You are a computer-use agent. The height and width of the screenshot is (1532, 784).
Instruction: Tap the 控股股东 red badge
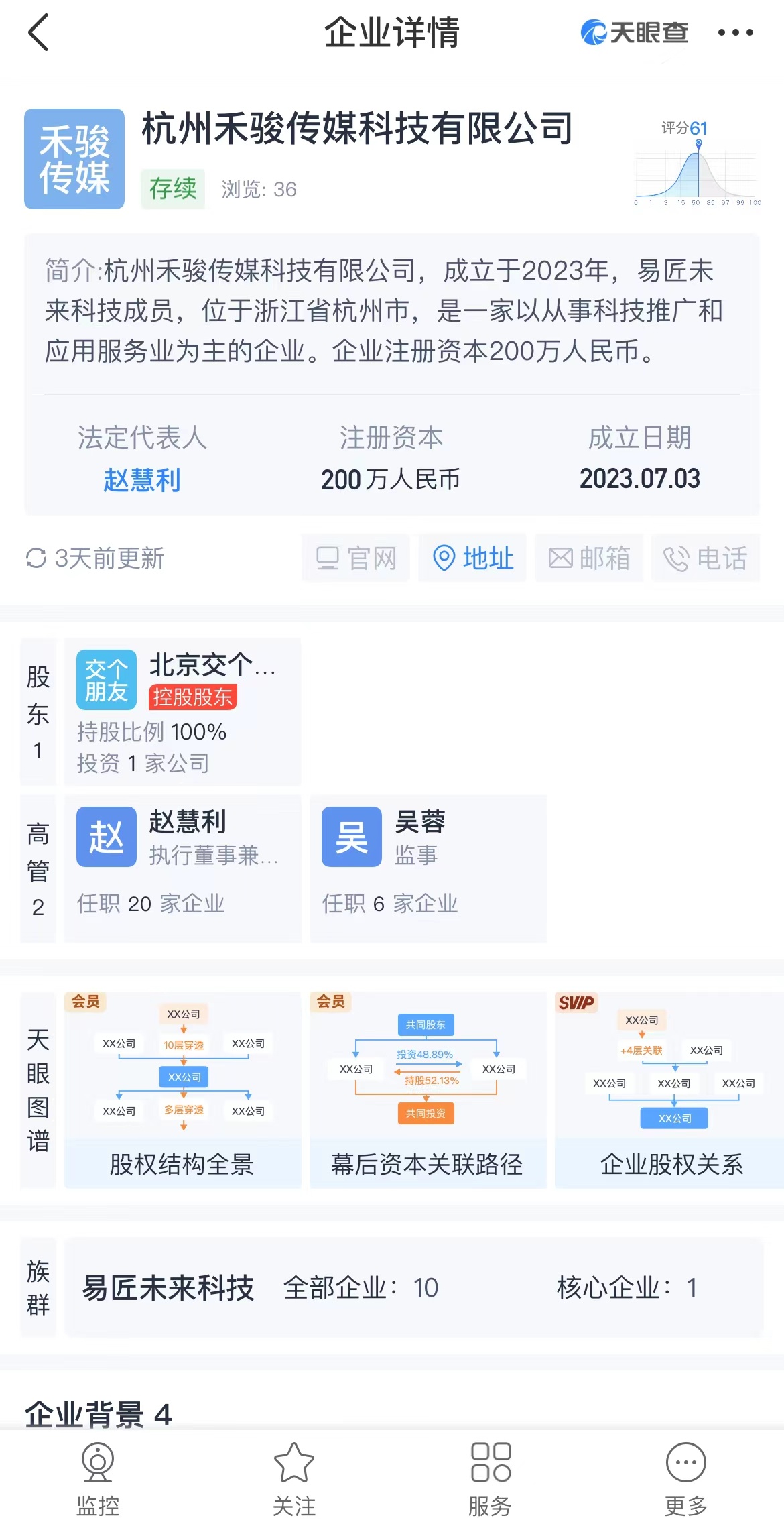(193, 697)
